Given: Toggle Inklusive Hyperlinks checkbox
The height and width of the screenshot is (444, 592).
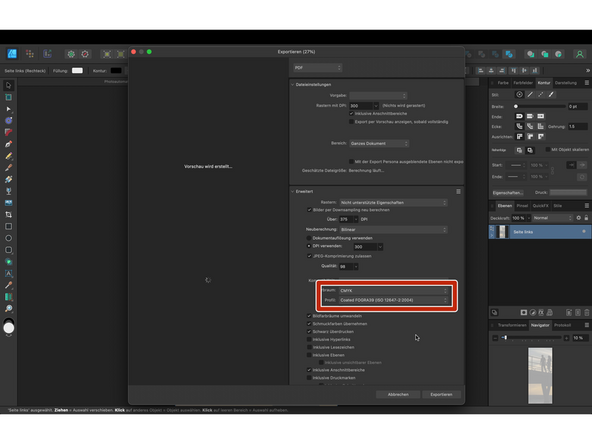Looking at the screenshot, I should point(309,339).
